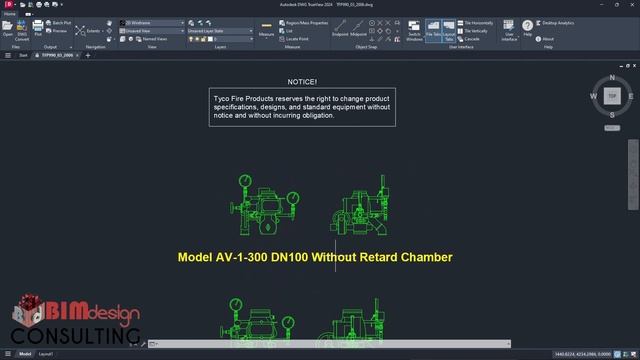This screenshot has width=640, height=360.
Task: Cascade open windows
Action: point(468,39)
